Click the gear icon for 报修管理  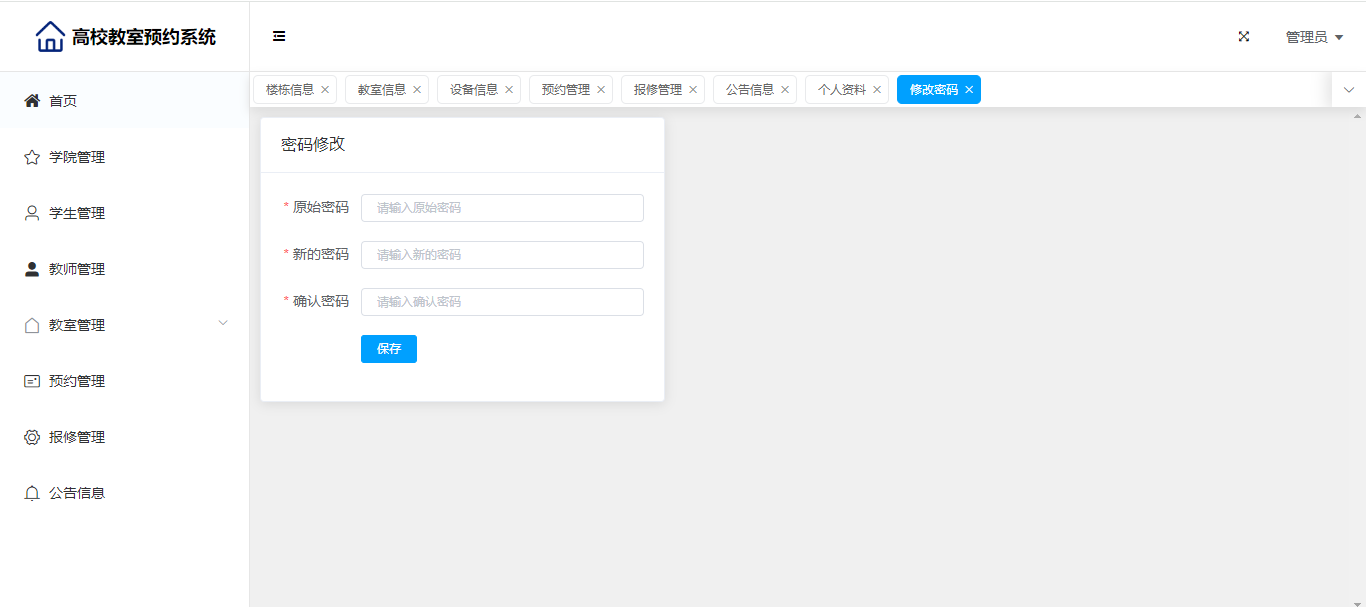click(x=32, y=437)
